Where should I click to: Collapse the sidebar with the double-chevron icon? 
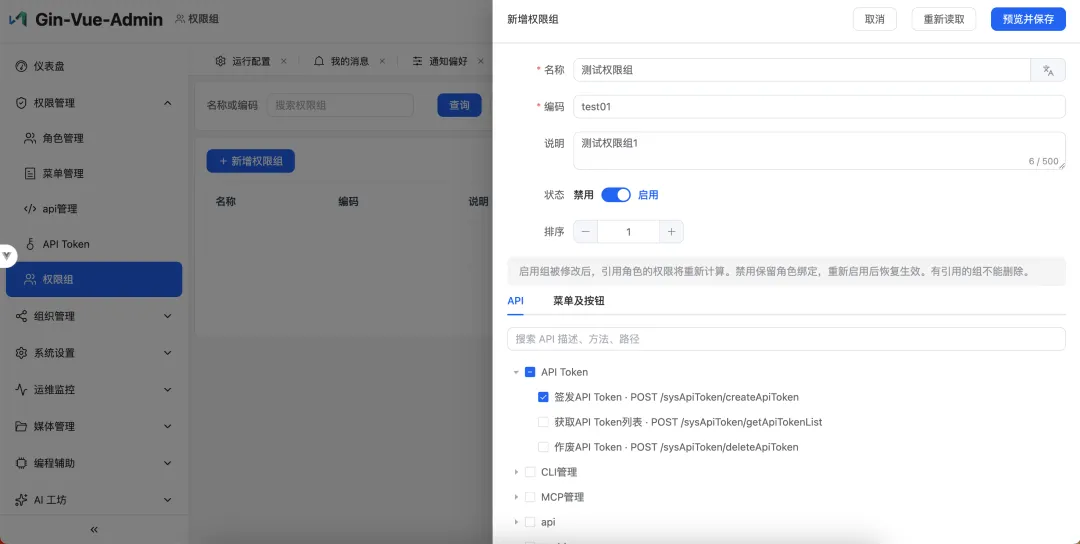(x=94, y=530)
